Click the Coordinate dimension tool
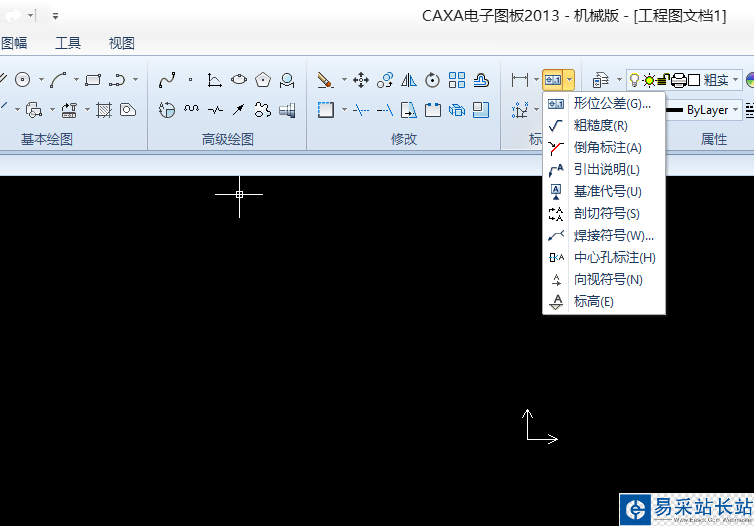This screenshot has width=754, height=526. (520, 110)
